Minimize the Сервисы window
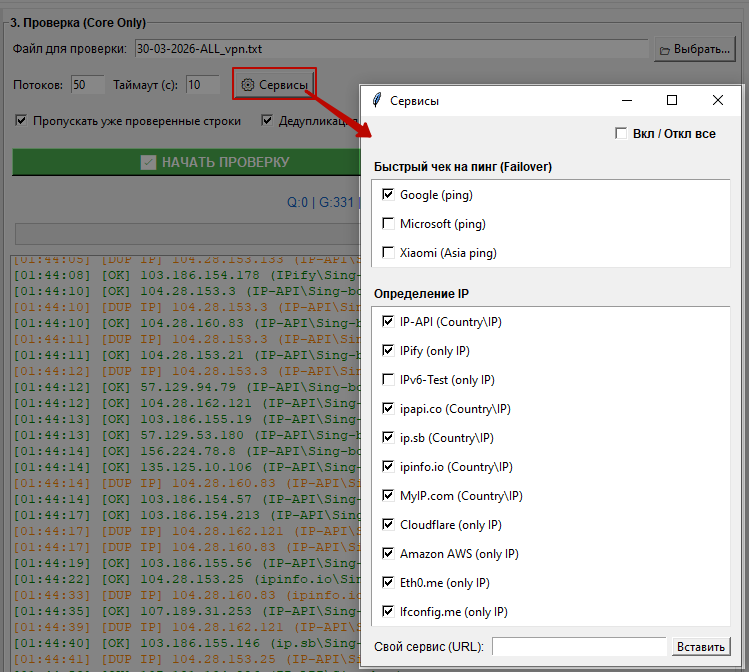 (627, 100)
